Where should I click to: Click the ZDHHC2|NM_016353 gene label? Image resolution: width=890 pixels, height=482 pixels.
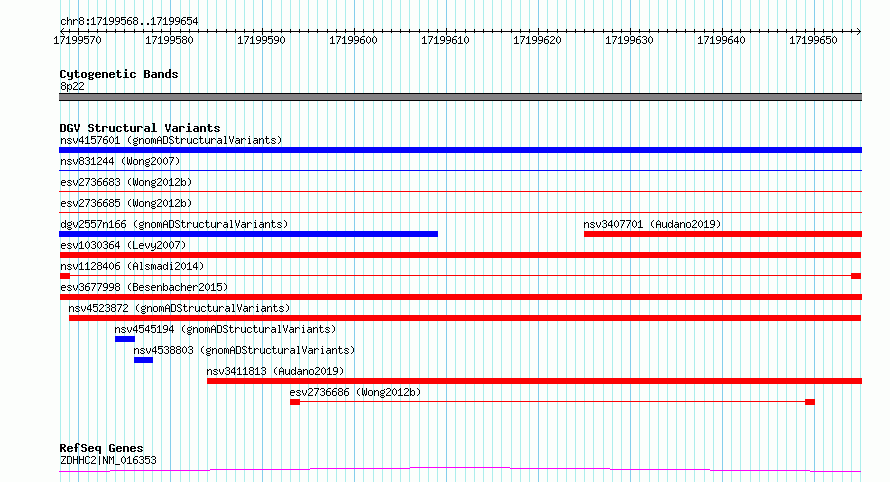[108, 460]
